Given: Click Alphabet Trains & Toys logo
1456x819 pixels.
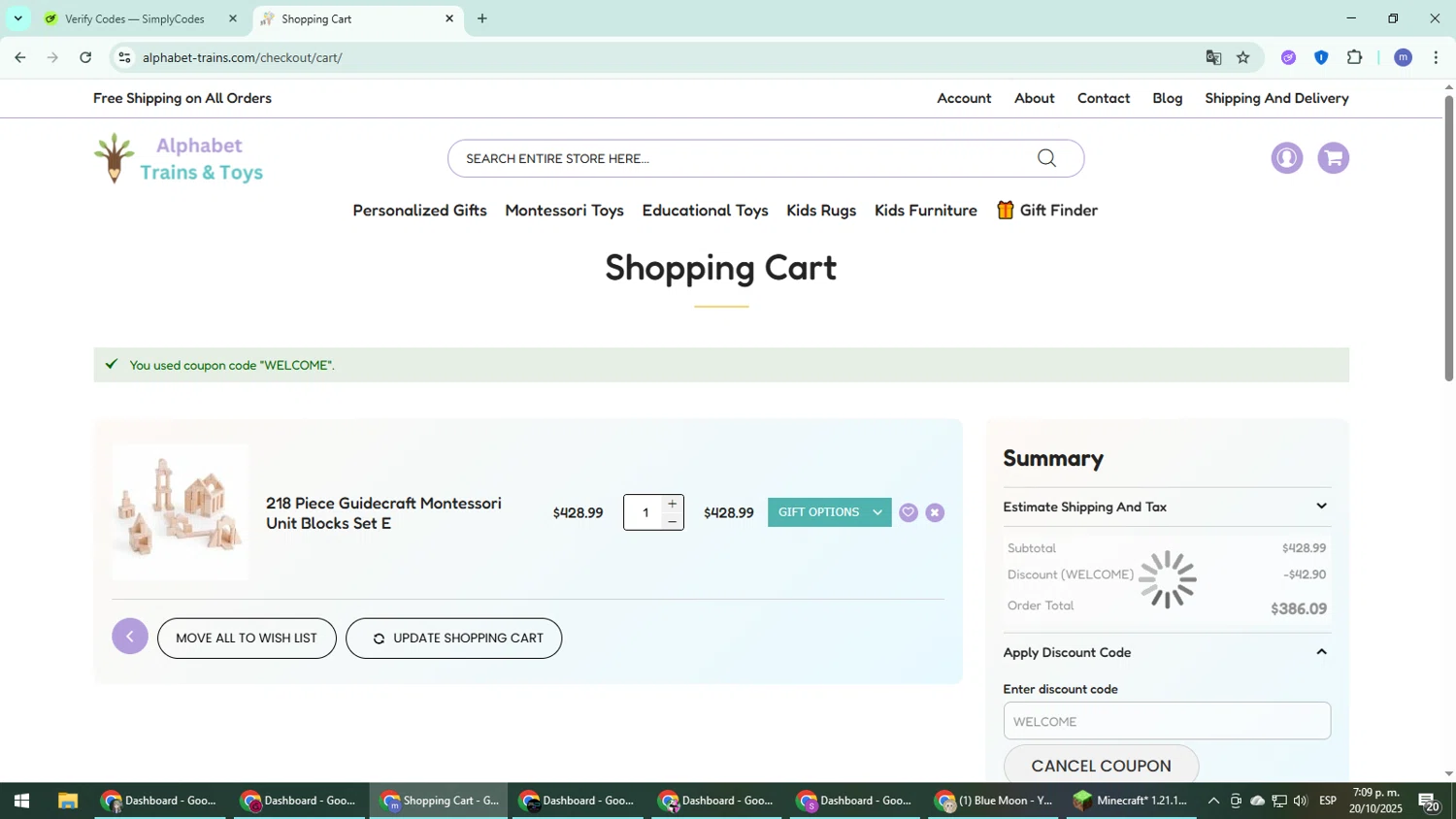Looking at the screenshot, I should 179,158.
